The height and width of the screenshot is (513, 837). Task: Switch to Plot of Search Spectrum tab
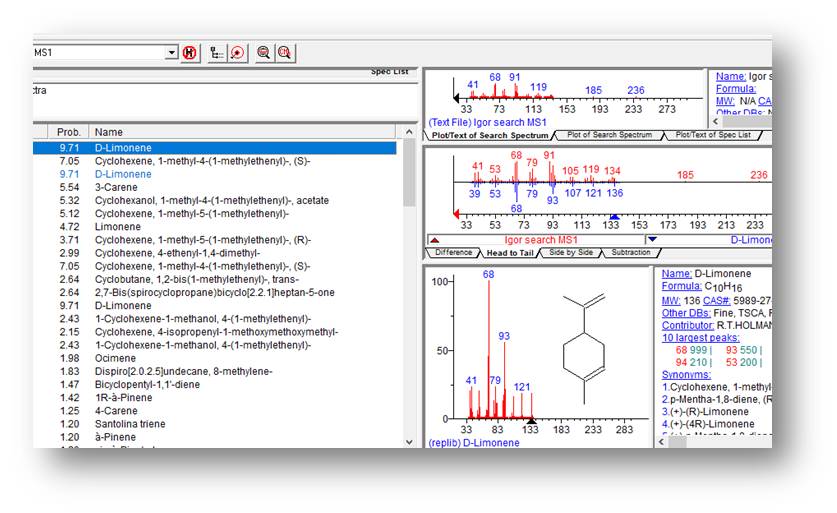point(609,135)
